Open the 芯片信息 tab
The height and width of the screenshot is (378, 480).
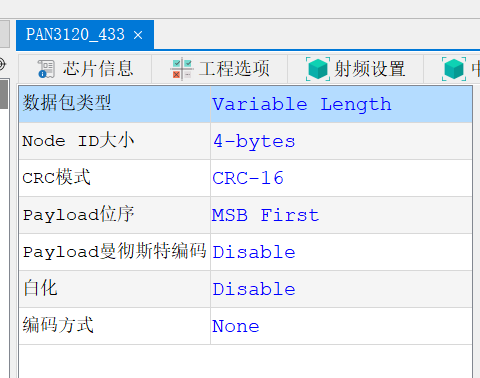click(85, 69)
